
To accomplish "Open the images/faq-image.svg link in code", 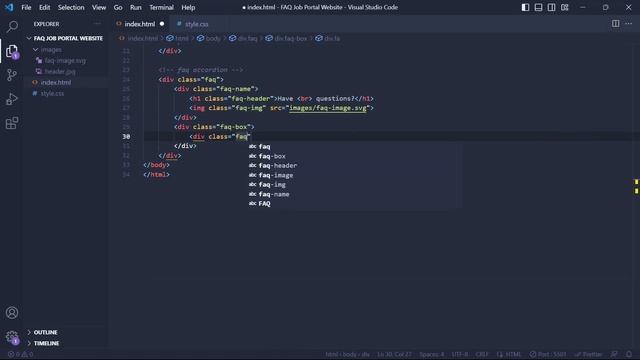I will point(327,108).
